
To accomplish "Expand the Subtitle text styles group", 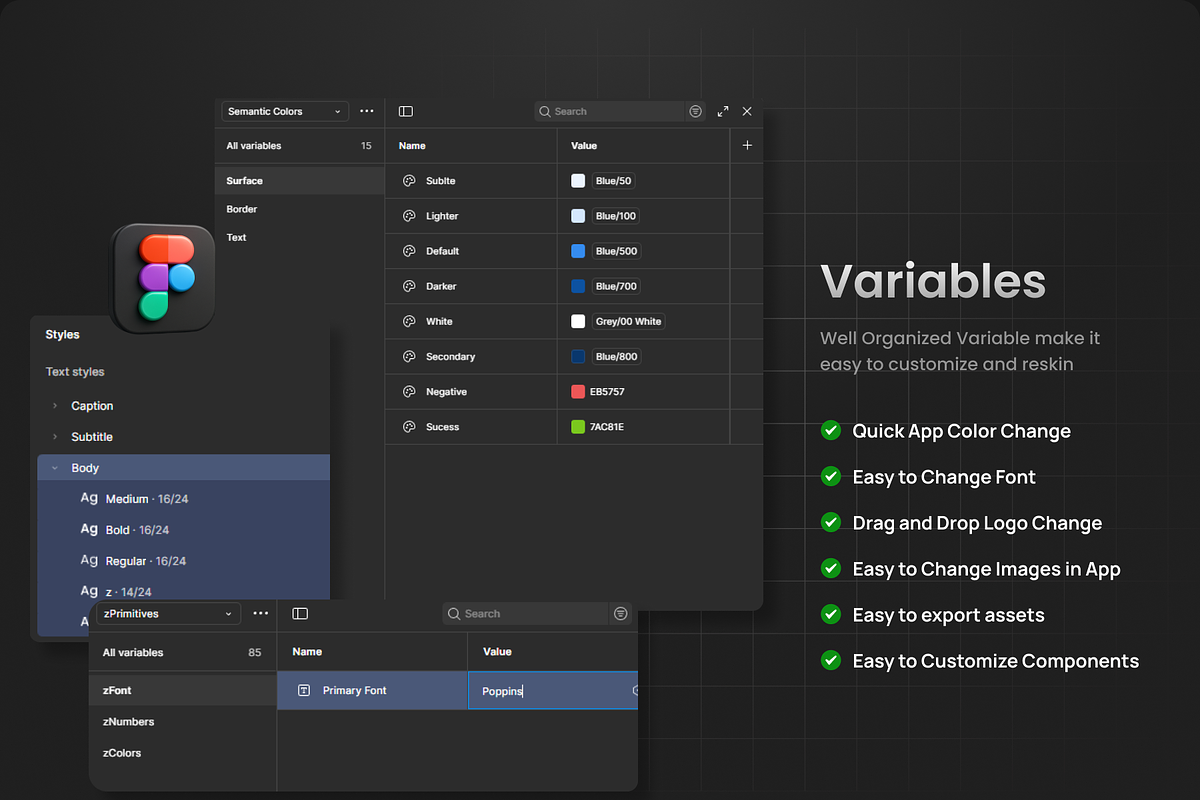I will tap(55, 437).
